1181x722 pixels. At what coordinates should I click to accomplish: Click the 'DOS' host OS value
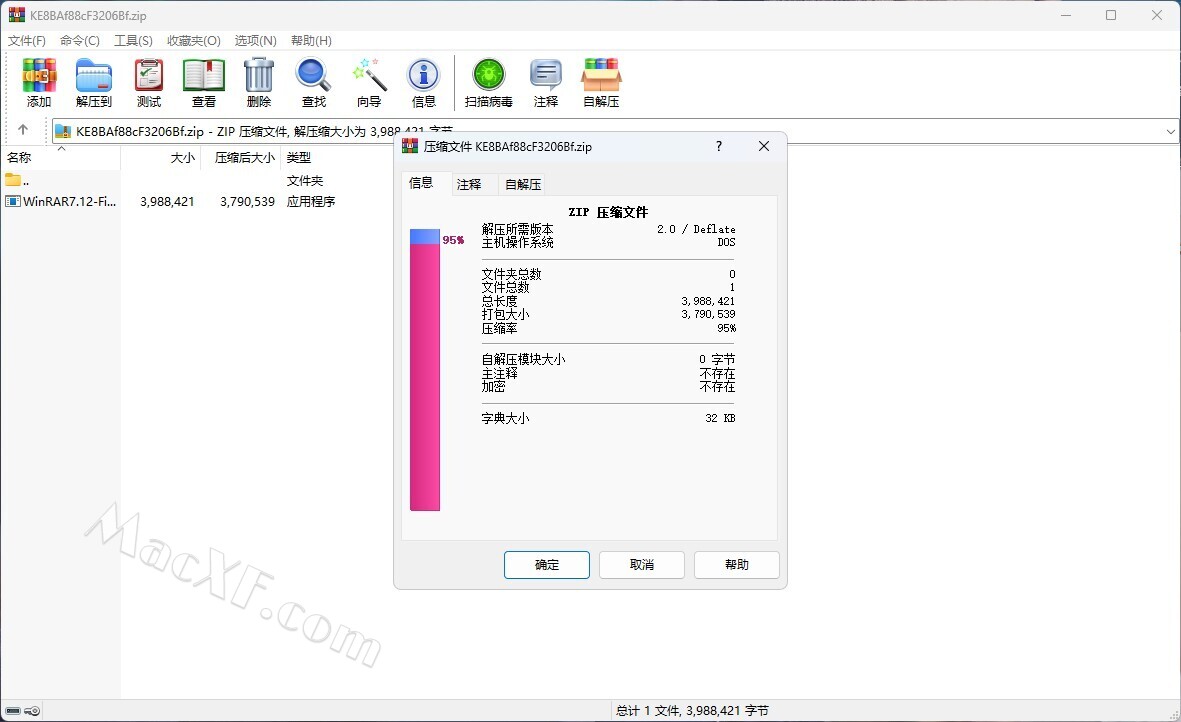pyautogui.click(x=726, y=242)
